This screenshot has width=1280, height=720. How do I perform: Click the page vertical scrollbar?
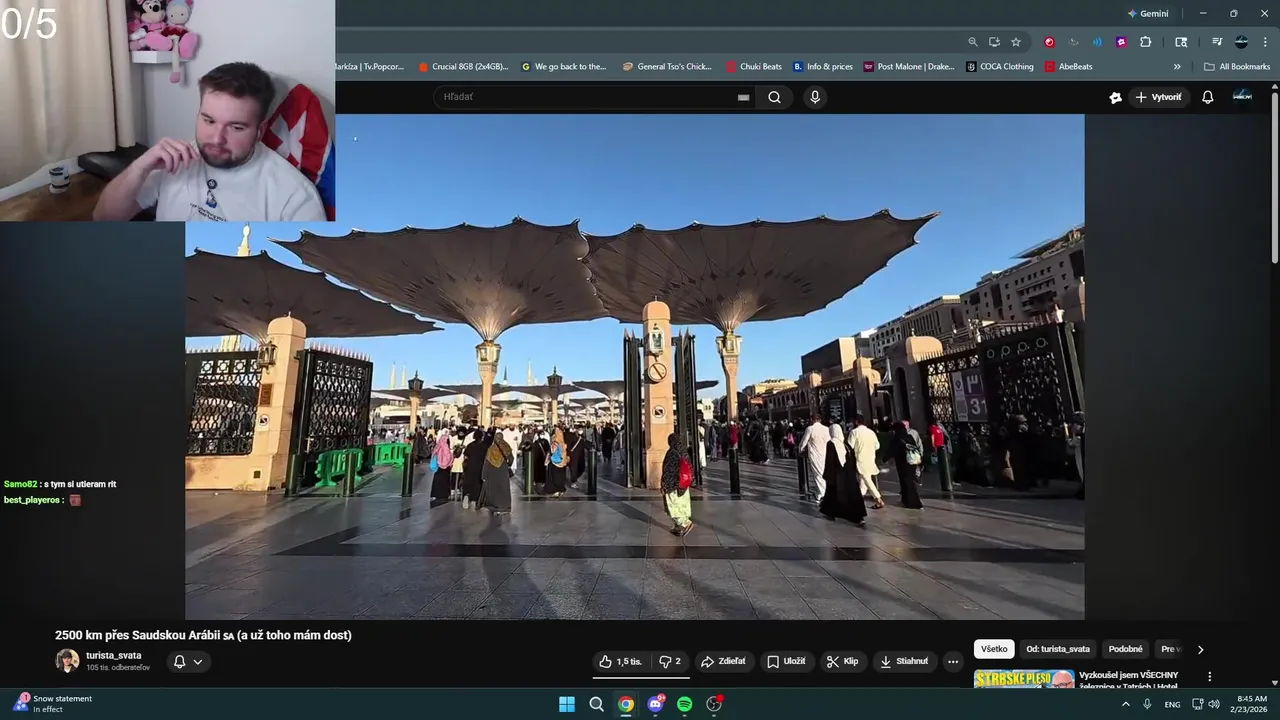(1274, 180)
